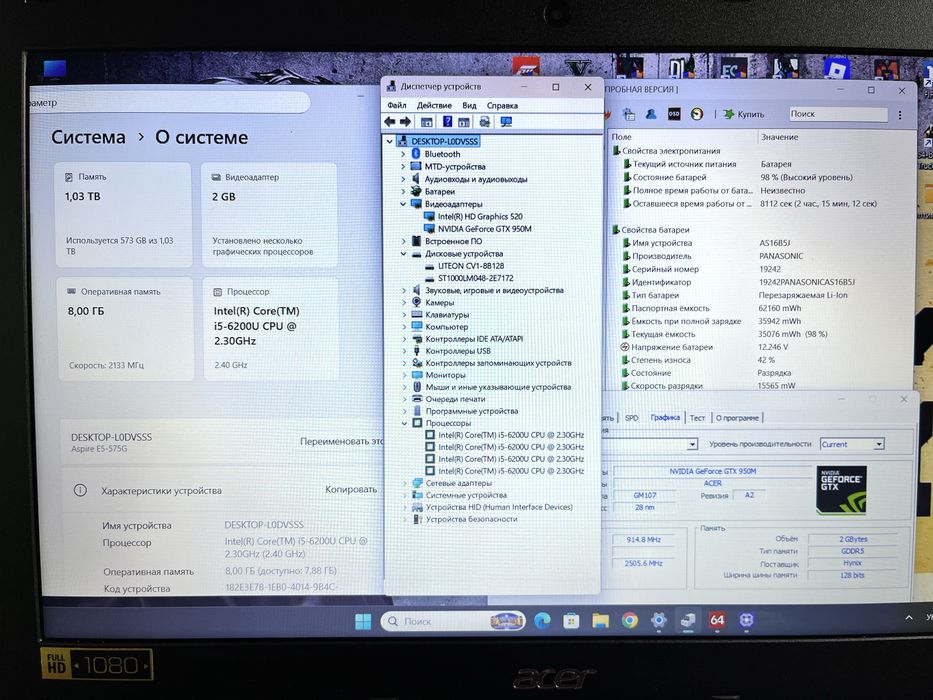
Task: Switch to the О программе tab in CPU-Z
Action: [x=737, y=418]
